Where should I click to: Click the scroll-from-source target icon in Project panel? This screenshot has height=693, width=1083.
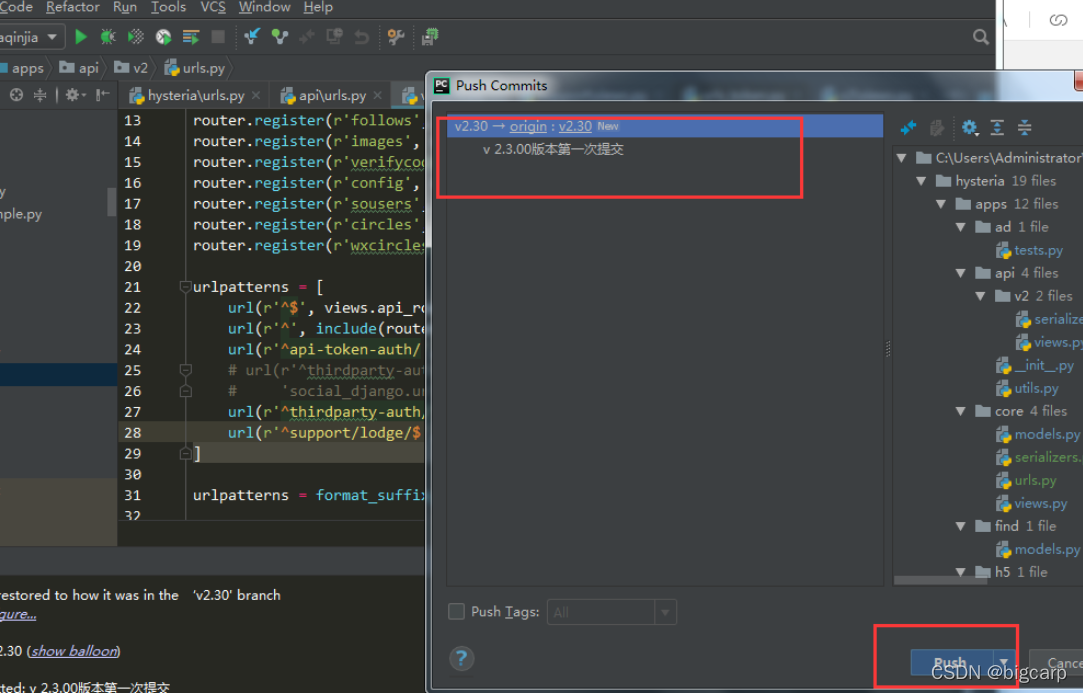click(17, 95)
